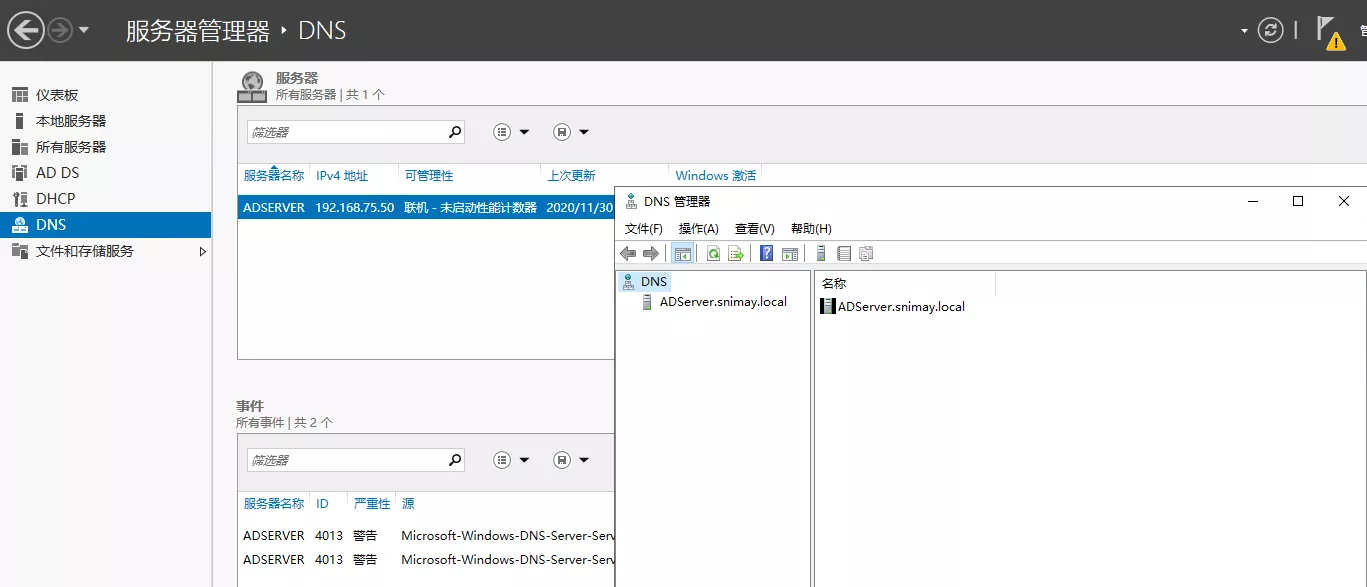Open the 操作(A) menu

coord(698,229)
